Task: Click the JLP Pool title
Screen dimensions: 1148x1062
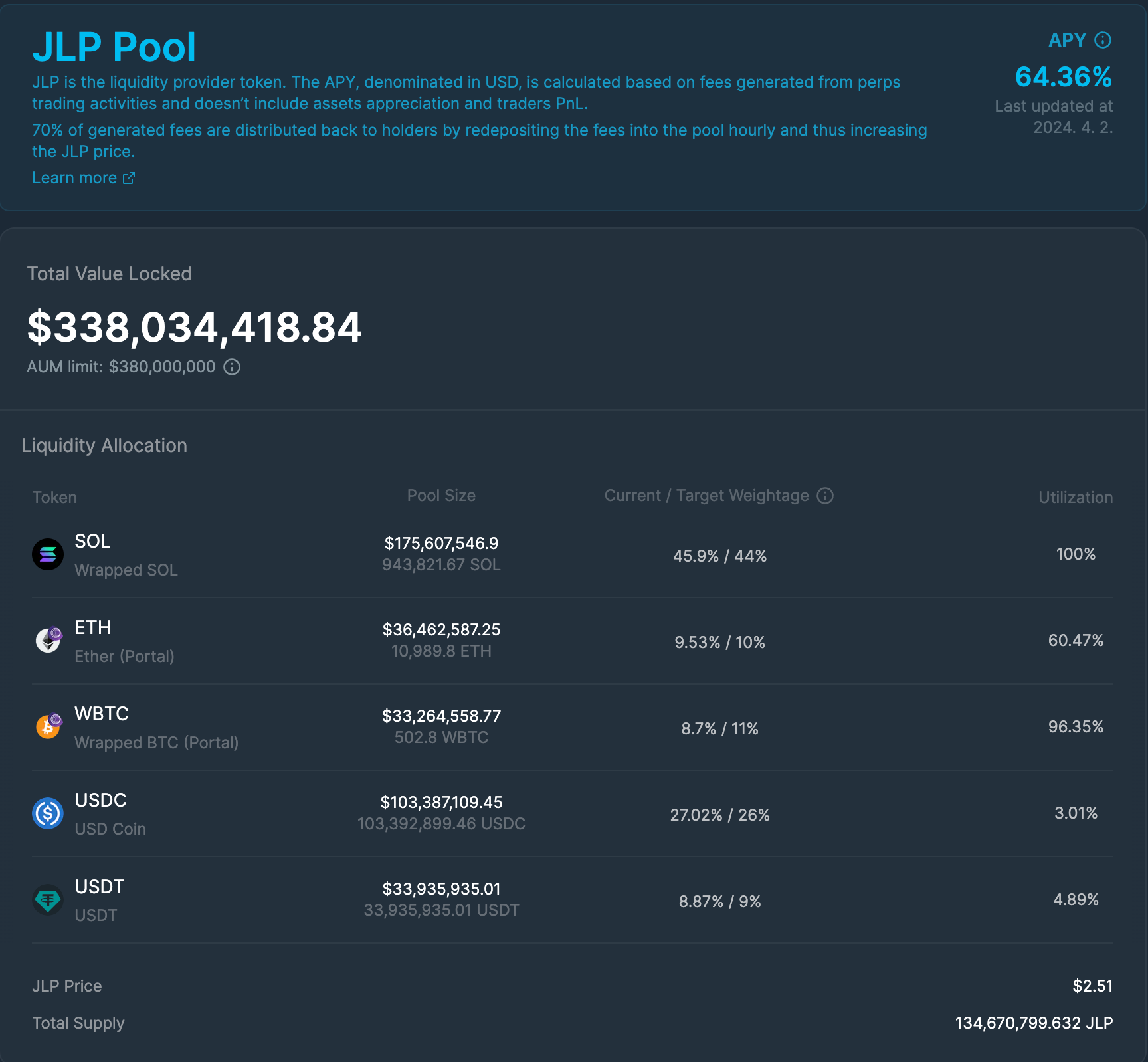Action: [x=114, y=45]
